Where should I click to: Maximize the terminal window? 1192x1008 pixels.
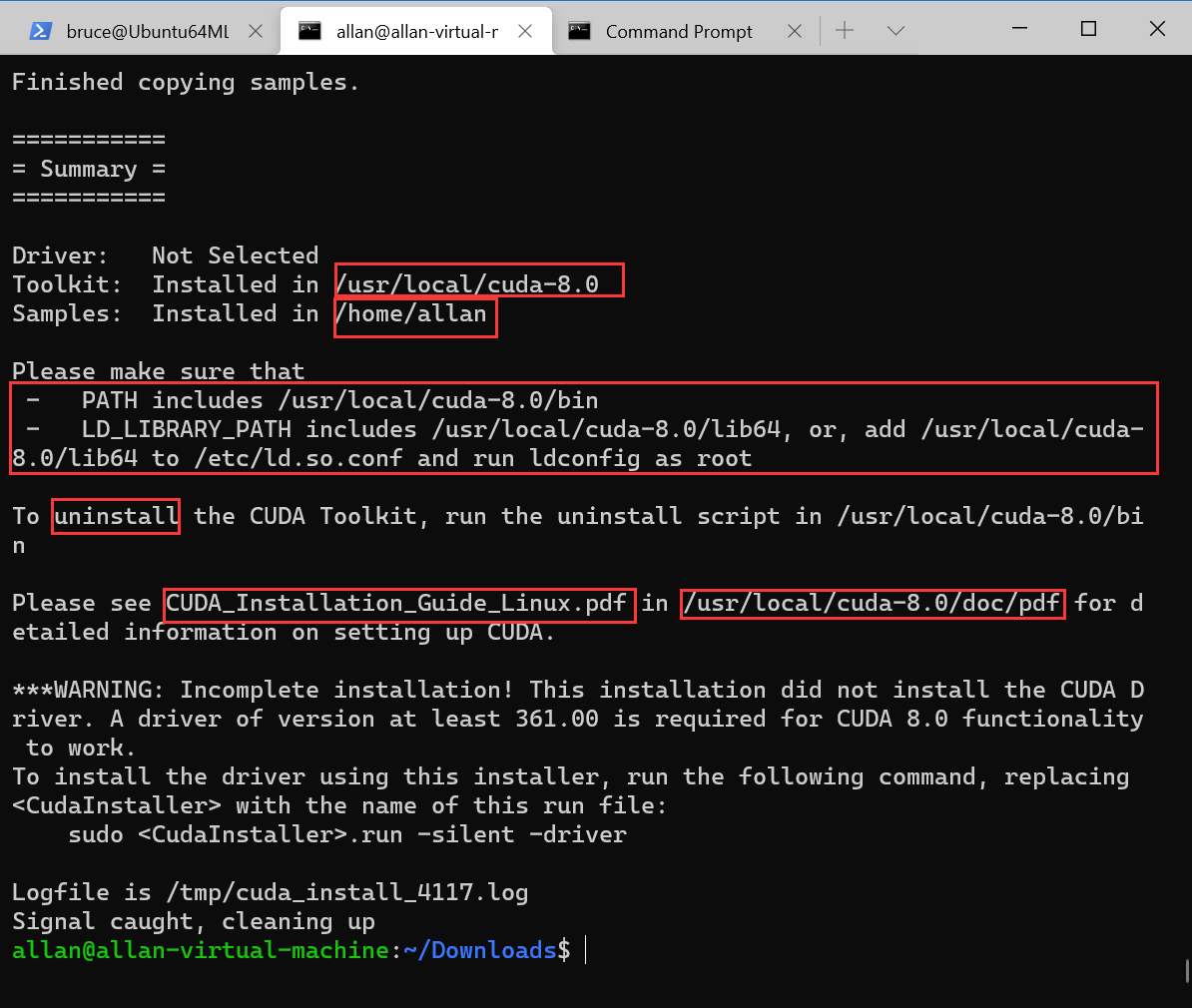click(x=1088, y=28)
